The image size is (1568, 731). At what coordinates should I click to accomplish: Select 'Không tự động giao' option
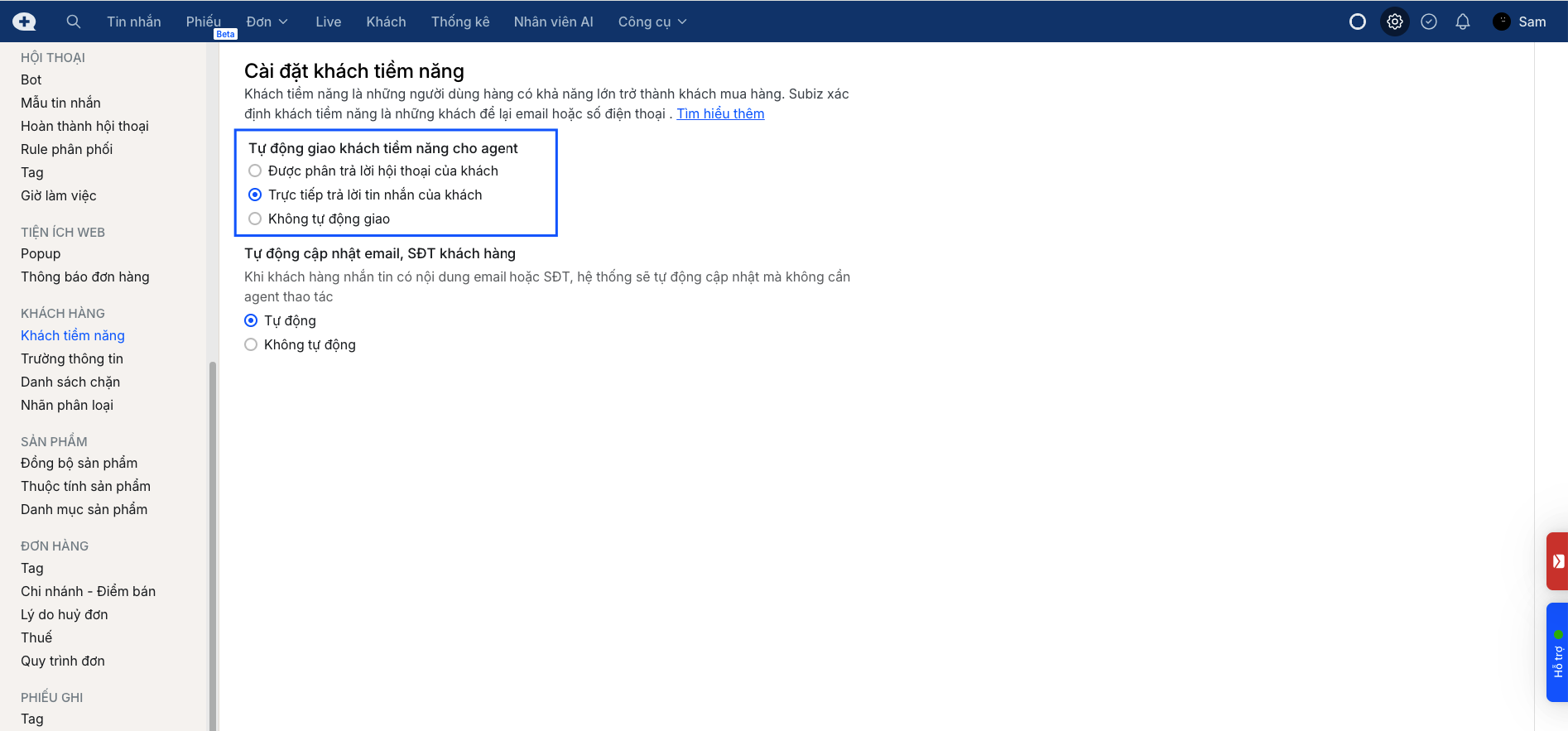coord(255,219)
